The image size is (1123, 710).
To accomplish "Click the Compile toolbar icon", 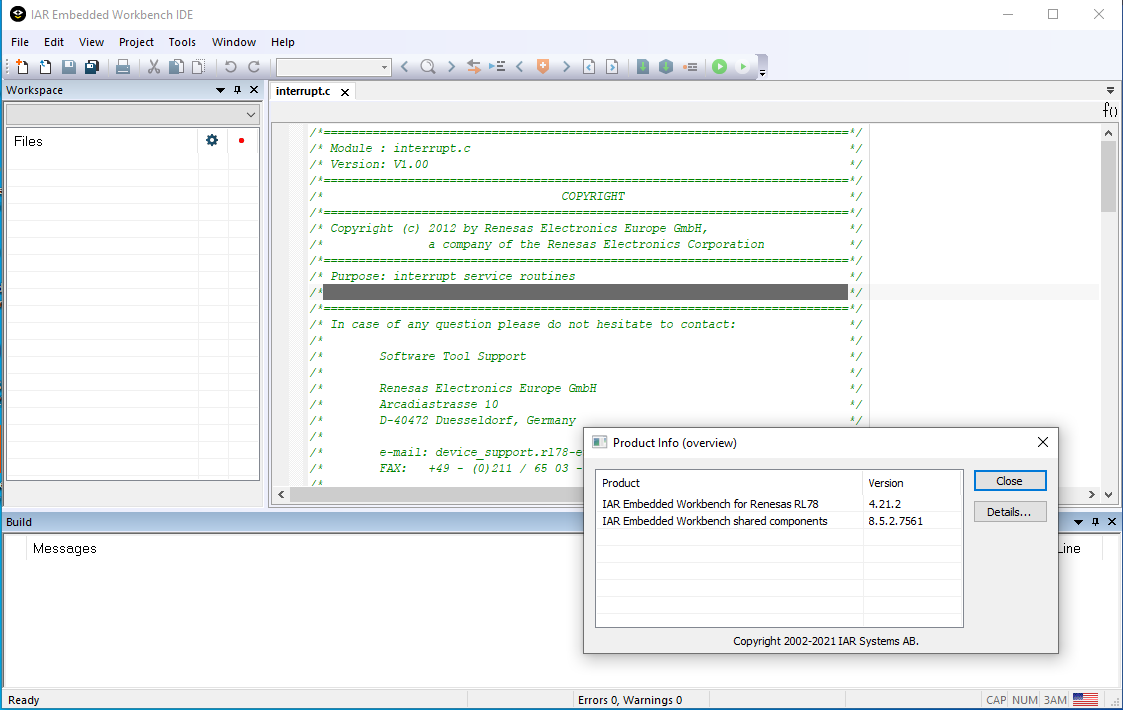I will click(x=642, y=67).
